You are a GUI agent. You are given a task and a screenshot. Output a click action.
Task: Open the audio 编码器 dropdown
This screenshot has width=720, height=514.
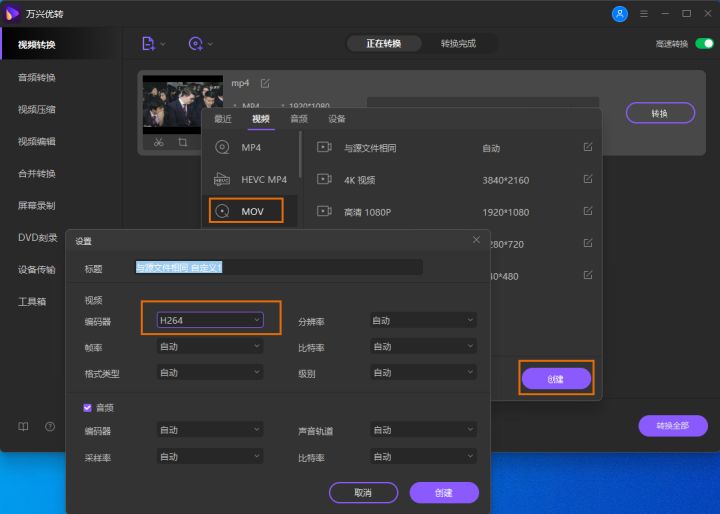coord(210,430)
